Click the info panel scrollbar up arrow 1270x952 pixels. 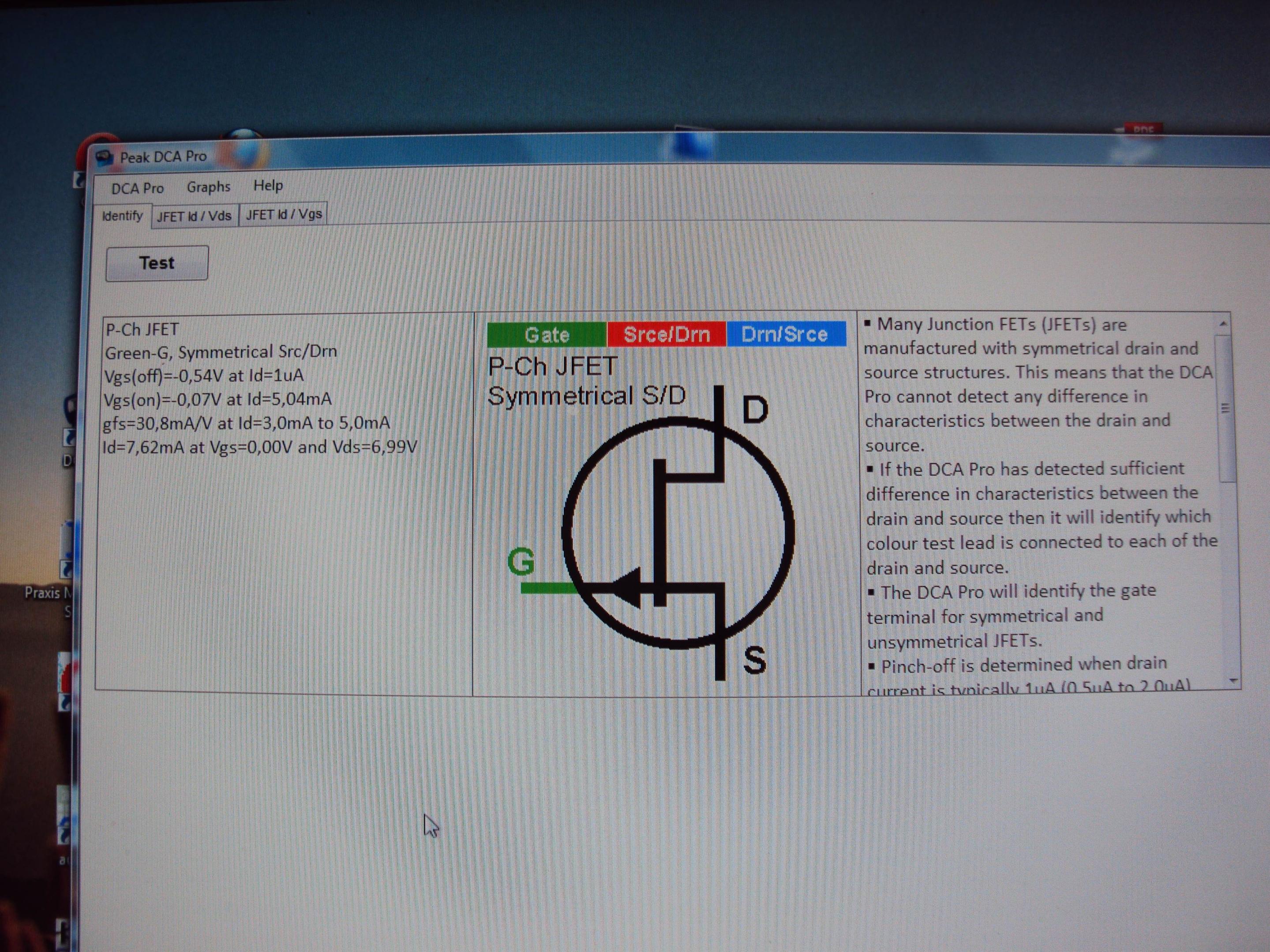(x=1224, y=324)
